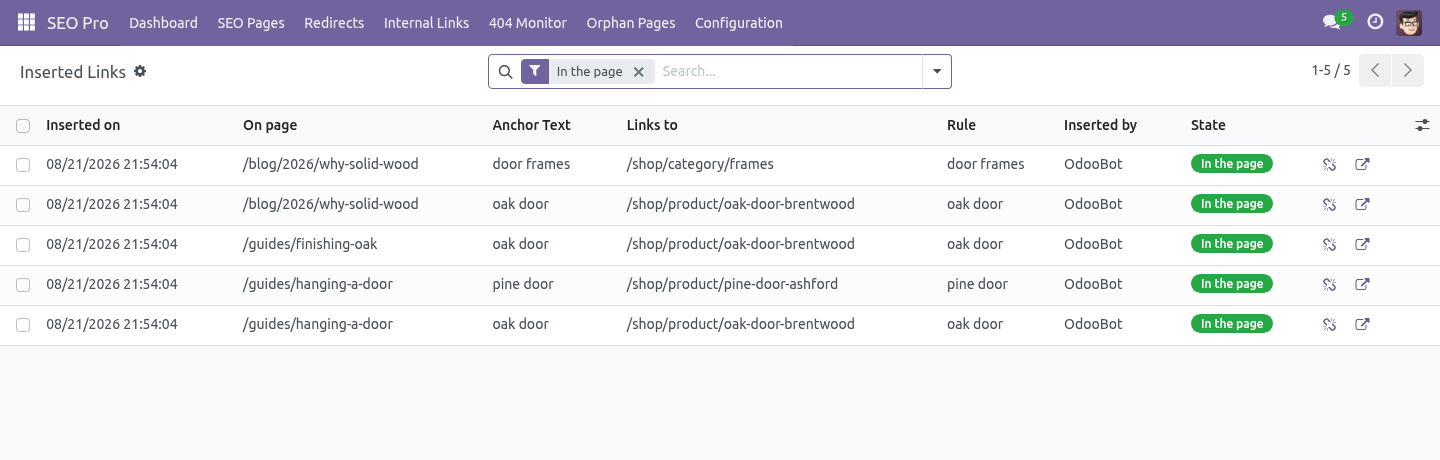Open the Dashboard menu
The width and height of the screenshot is (1440, 460).
click(163, 22)
